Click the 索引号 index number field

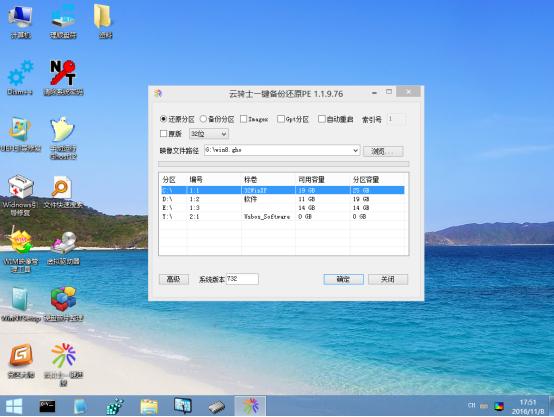pos(397,119)
